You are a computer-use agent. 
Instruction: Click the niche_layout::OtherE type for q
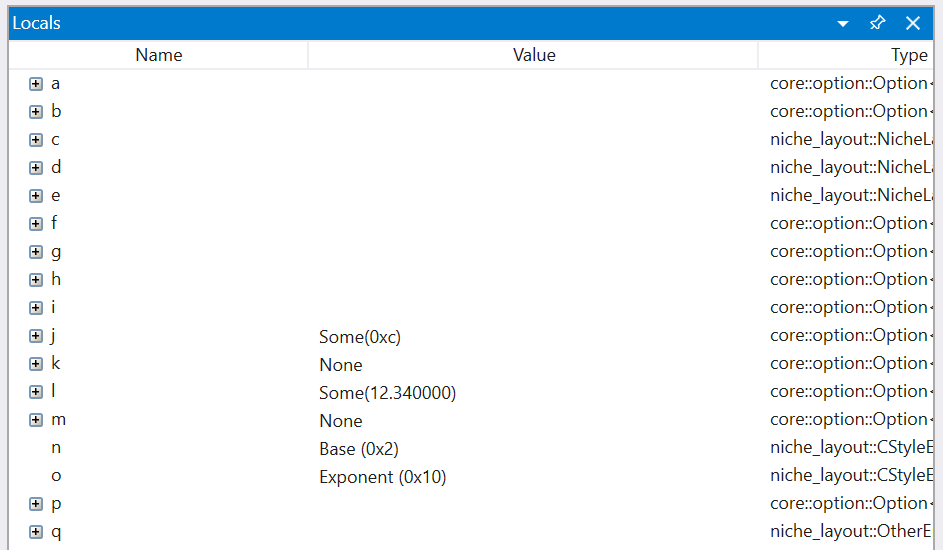click(x=852, y=531)
